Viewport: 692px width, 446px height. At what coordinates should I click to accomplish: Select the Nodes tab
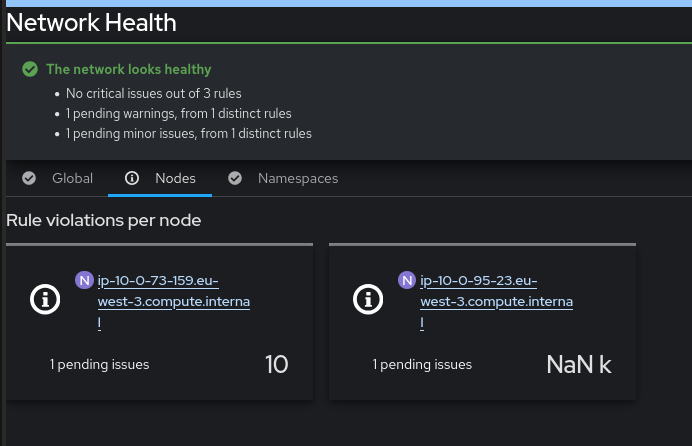point(175,178)
